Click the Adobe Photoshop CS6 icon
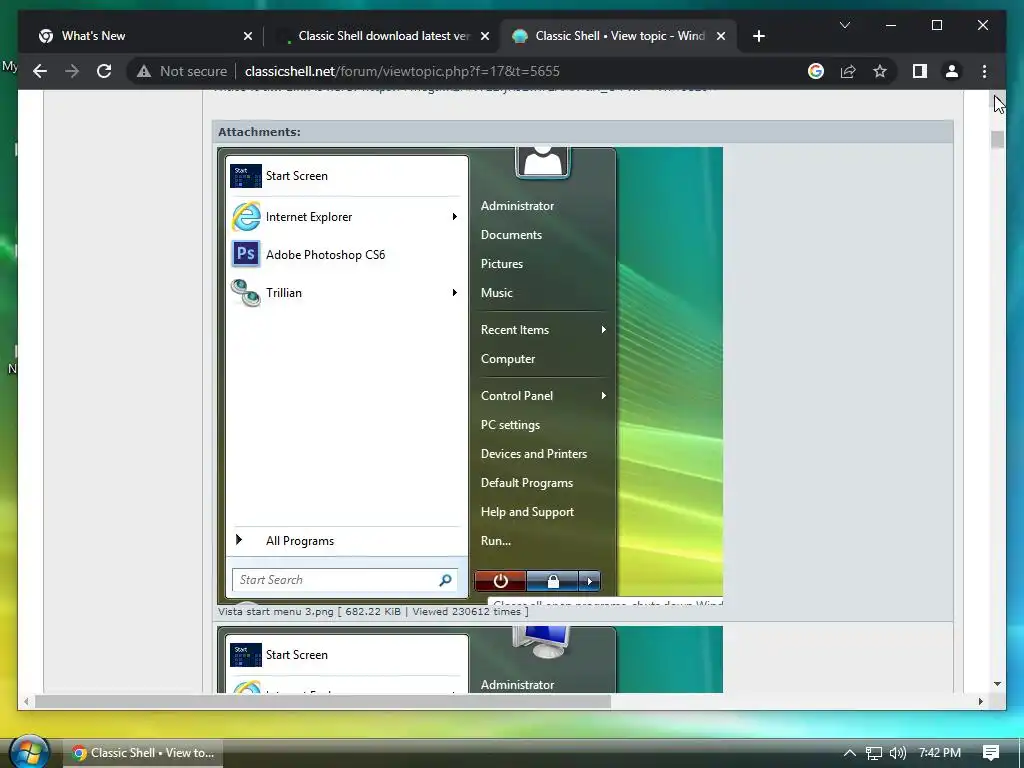1024x768 pixels. coord(246,254)
